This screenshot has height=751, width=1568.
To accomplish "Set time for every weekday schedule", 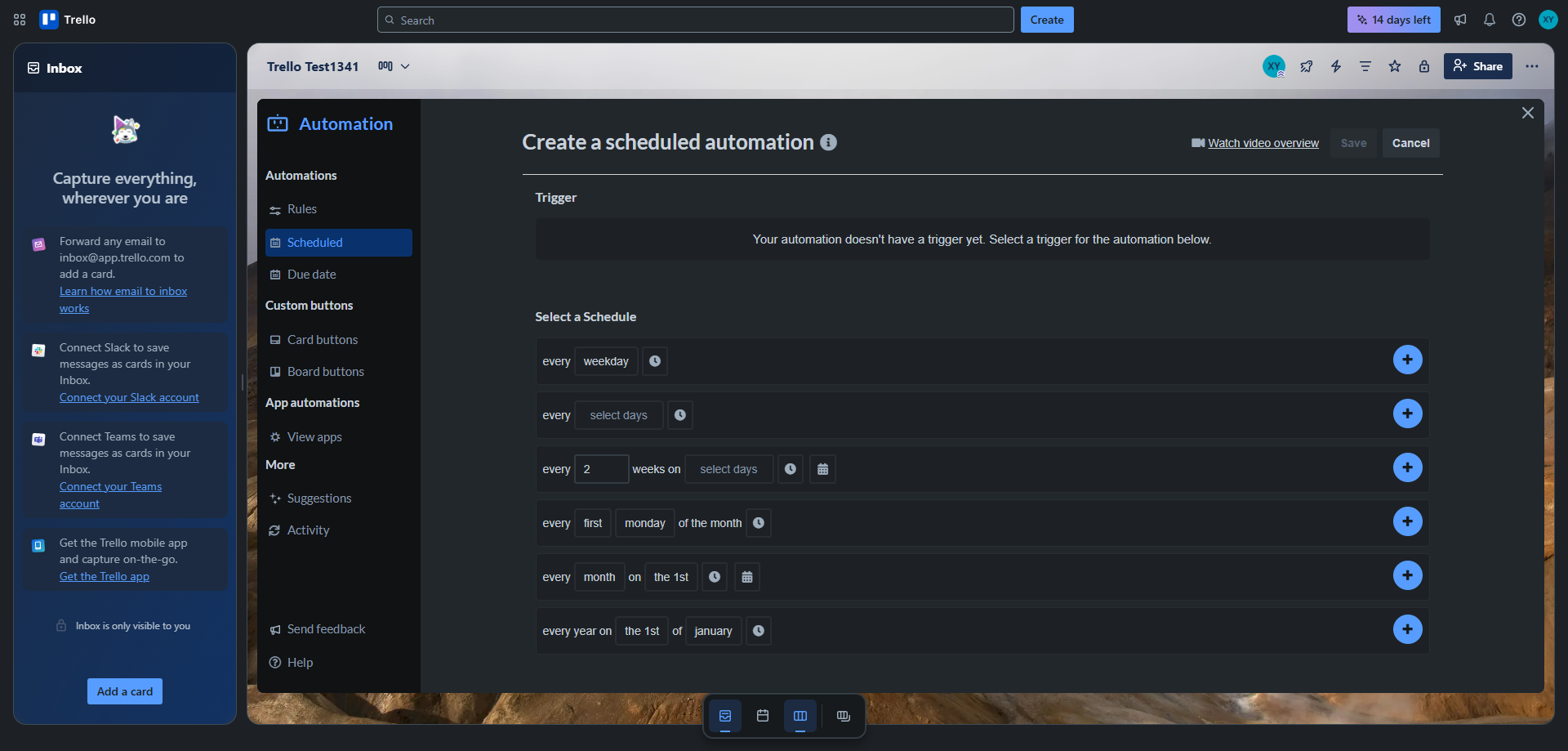I will tap(655, 361).
